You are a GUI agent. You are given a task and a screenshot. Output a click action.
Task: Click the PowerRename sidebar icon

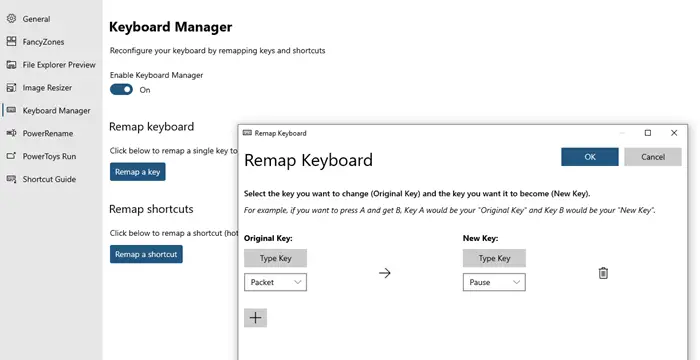tap(12, 133)
